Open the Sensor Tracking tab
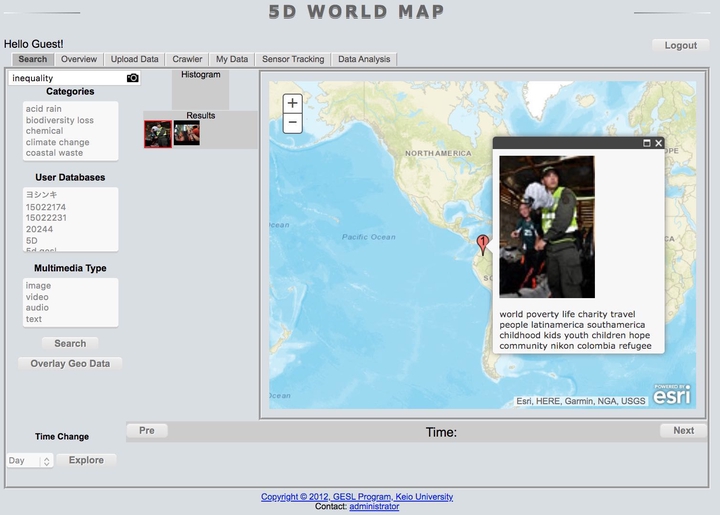This screenshot has width=720, height=515. (293, 59)
